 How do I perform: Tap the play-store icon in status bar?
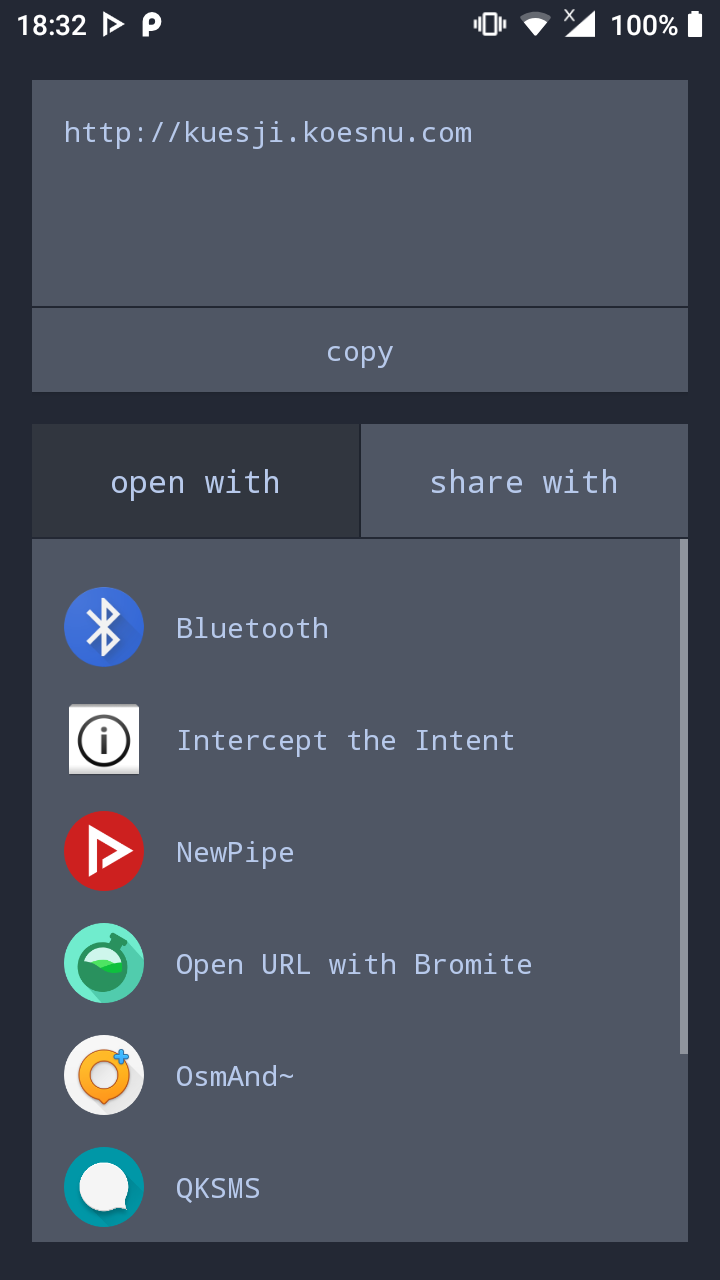coord(114,25)
